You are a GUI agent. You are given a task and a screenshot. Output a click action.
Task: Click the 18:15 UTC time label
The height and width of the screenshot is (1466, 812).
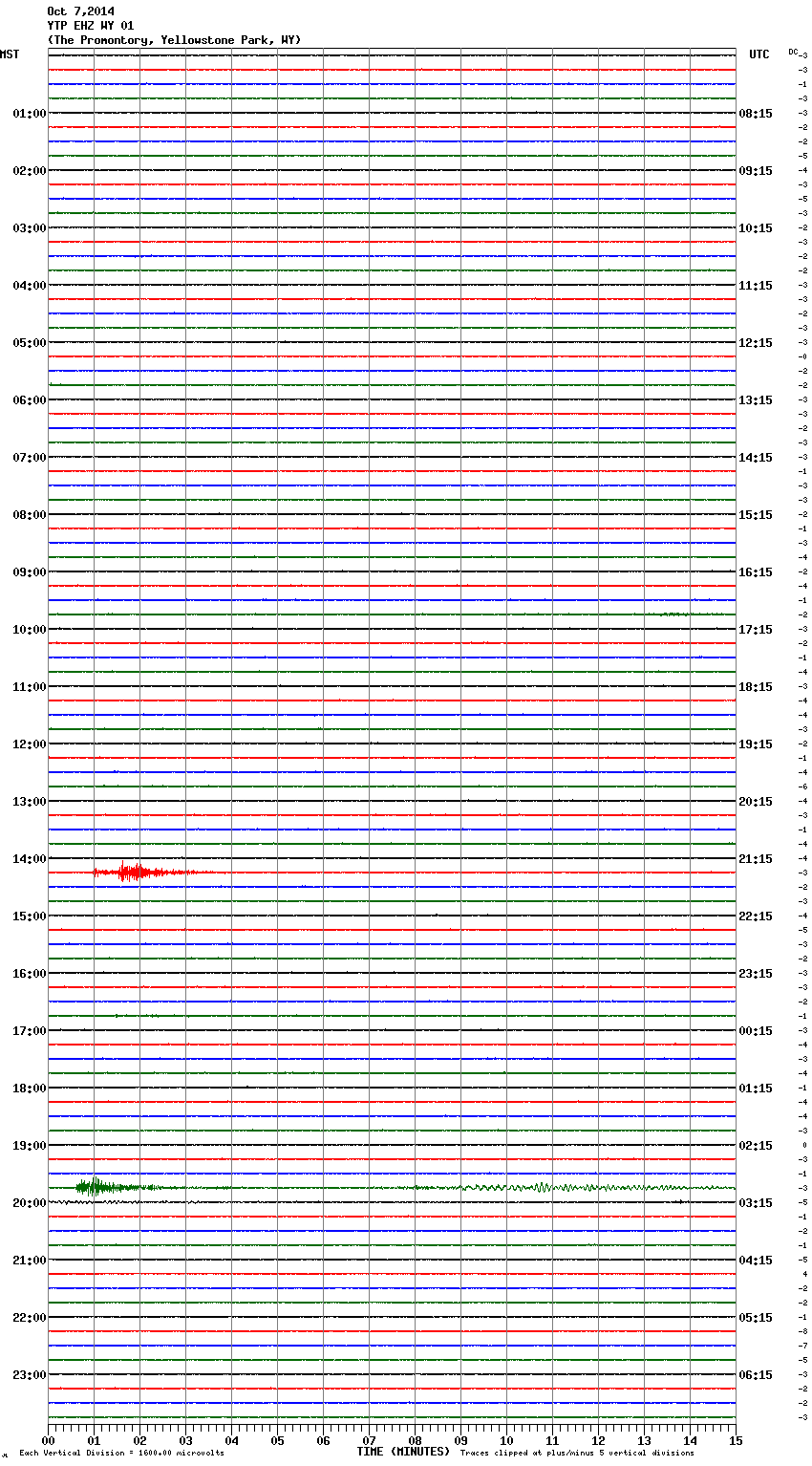756,687
